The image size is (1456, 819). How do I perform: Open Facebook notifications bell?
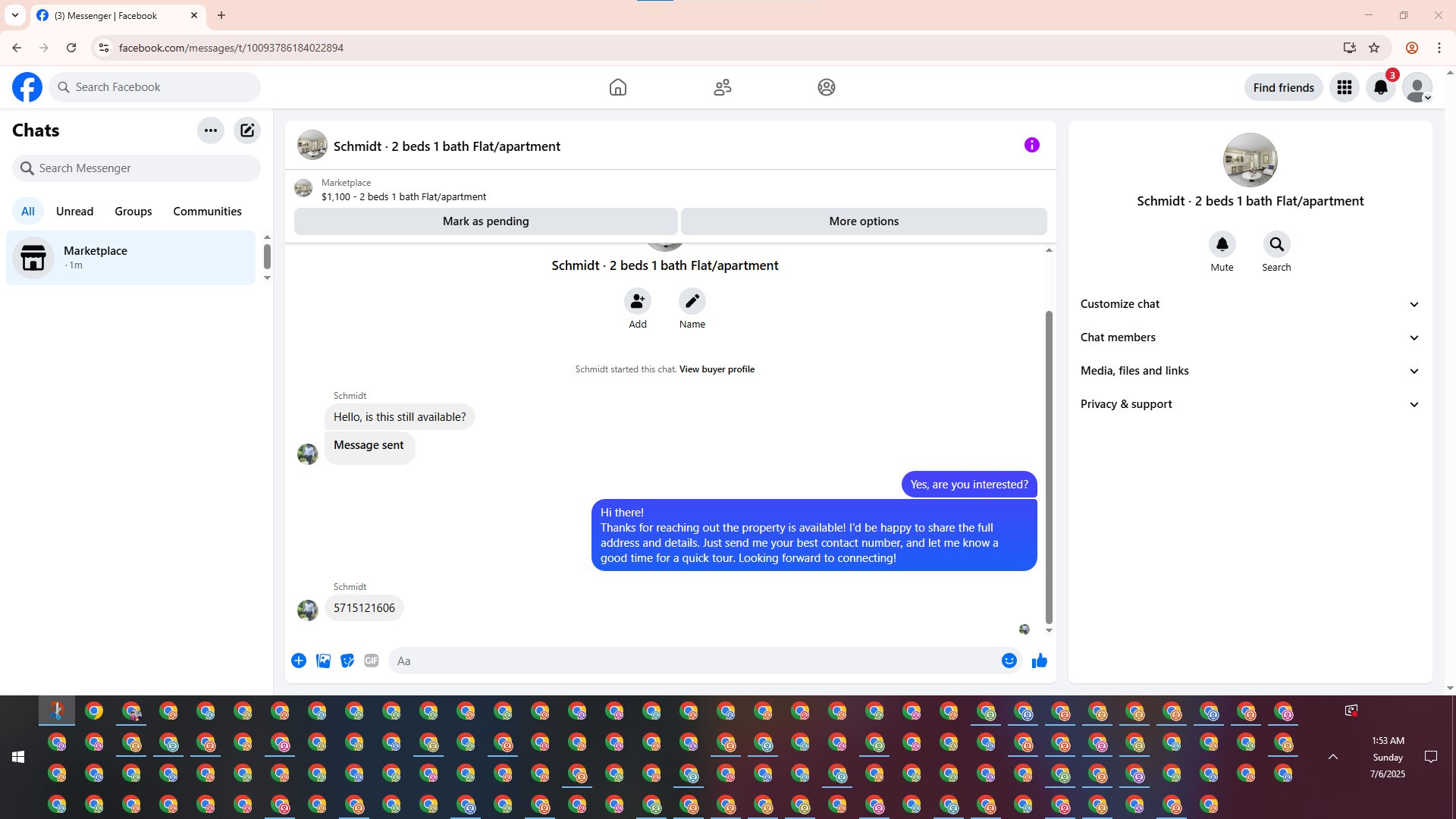pos(1380,87)
